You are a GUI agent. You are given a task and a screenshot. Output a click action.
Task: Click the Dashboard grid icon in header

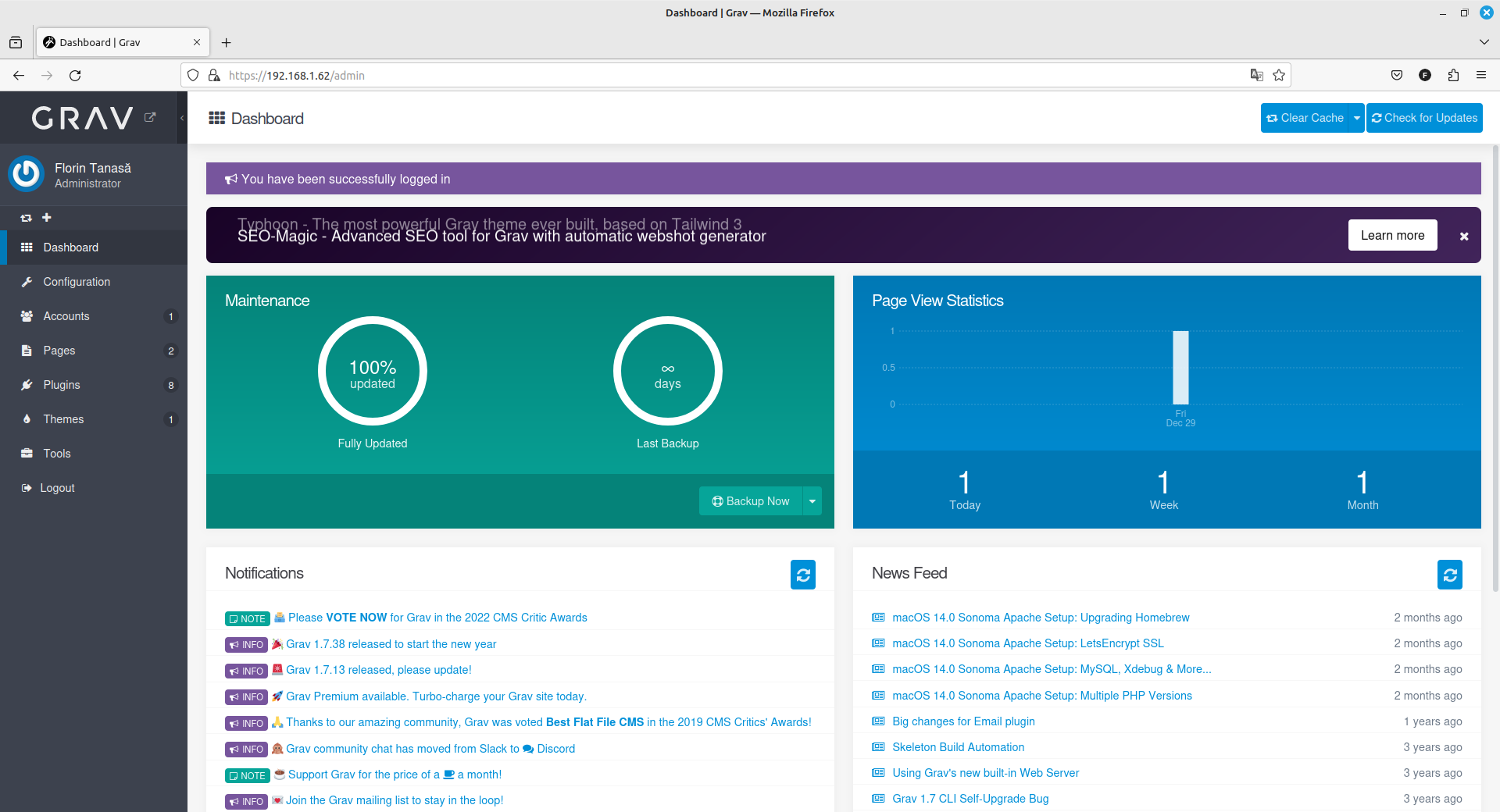click(x=216, y=118)
